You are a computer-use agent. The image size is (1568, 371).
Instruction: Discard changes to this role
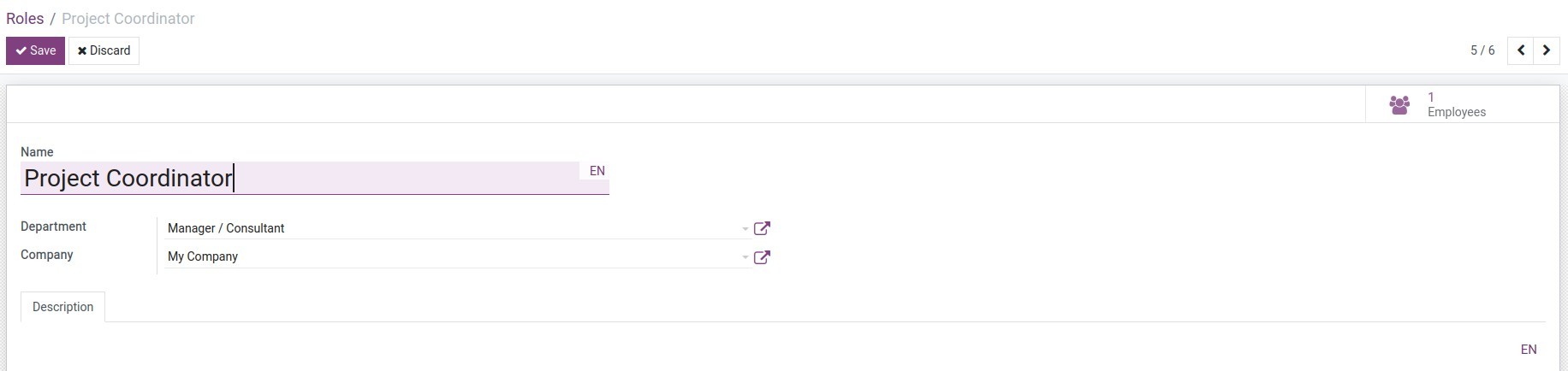[x=104, y=50]
